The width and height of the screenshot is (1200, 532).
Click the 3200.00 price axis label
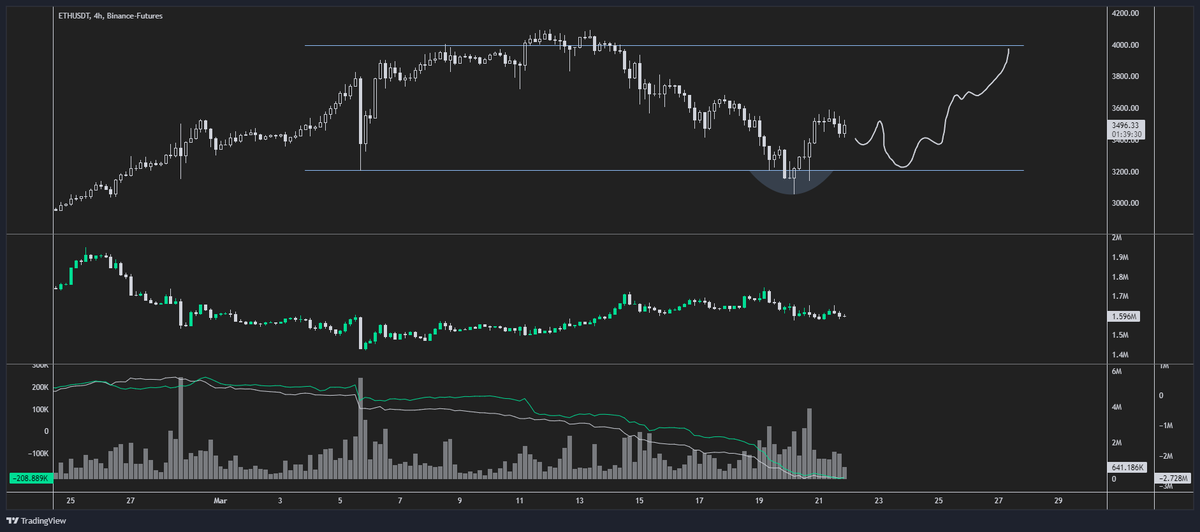click(1125, 172)
